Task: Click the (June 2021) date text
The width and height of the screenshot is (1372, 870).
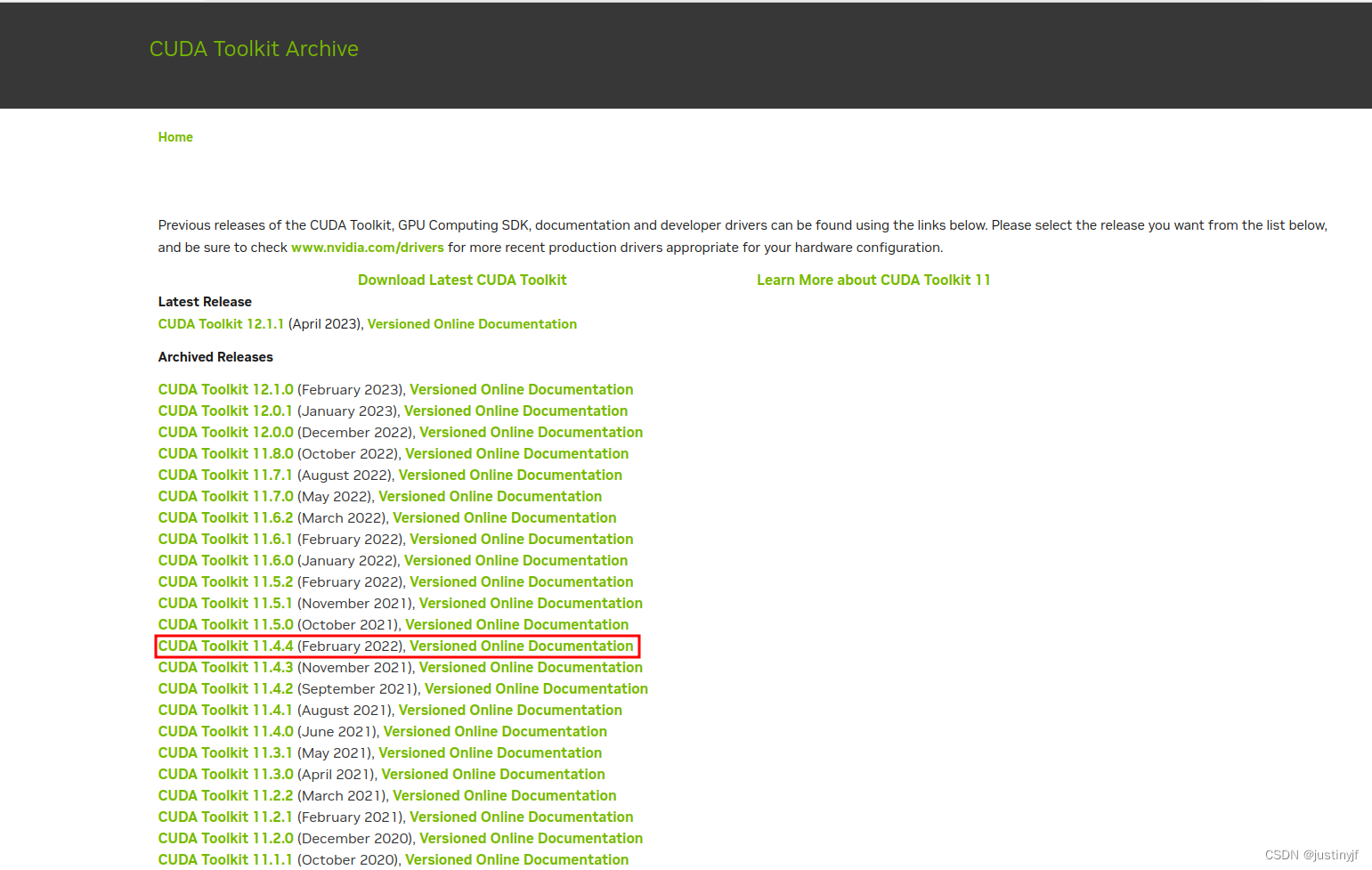Action: tap(337, 731)
